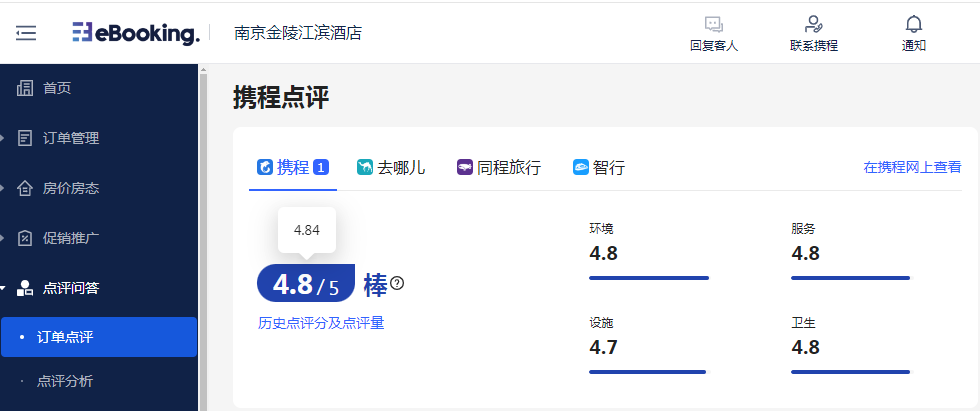Click the hamburger menu icon

[x=26, y=33]
